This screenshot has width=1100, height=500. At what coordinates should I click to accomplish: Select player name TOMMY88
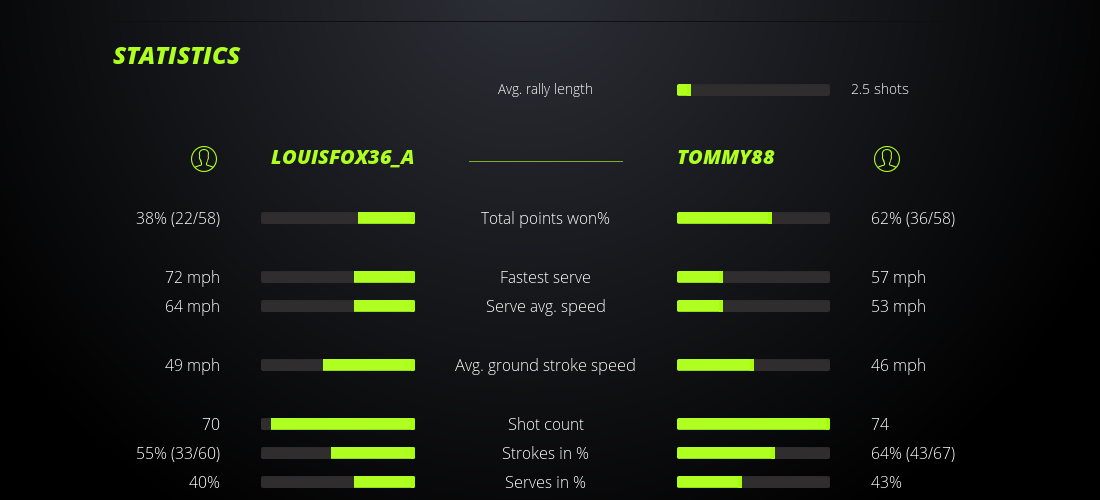click(726, 158)
